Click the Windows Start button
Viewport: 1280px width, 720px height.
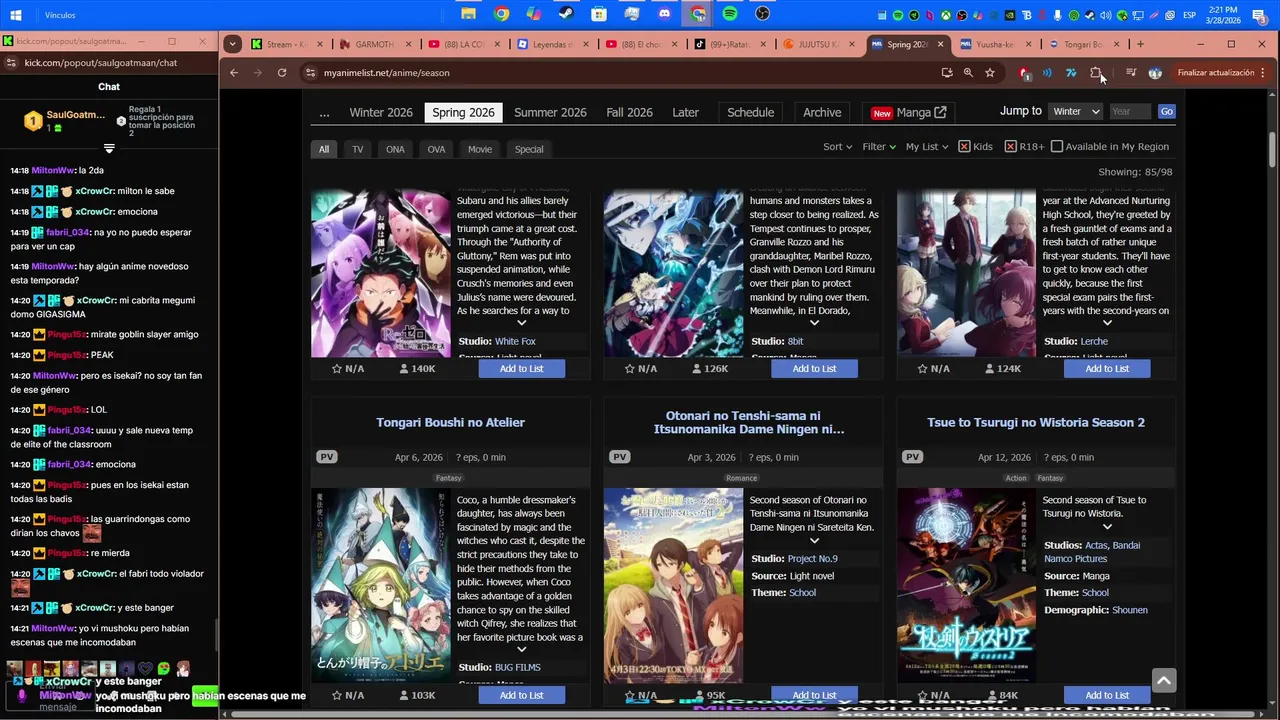click(16, 15)
